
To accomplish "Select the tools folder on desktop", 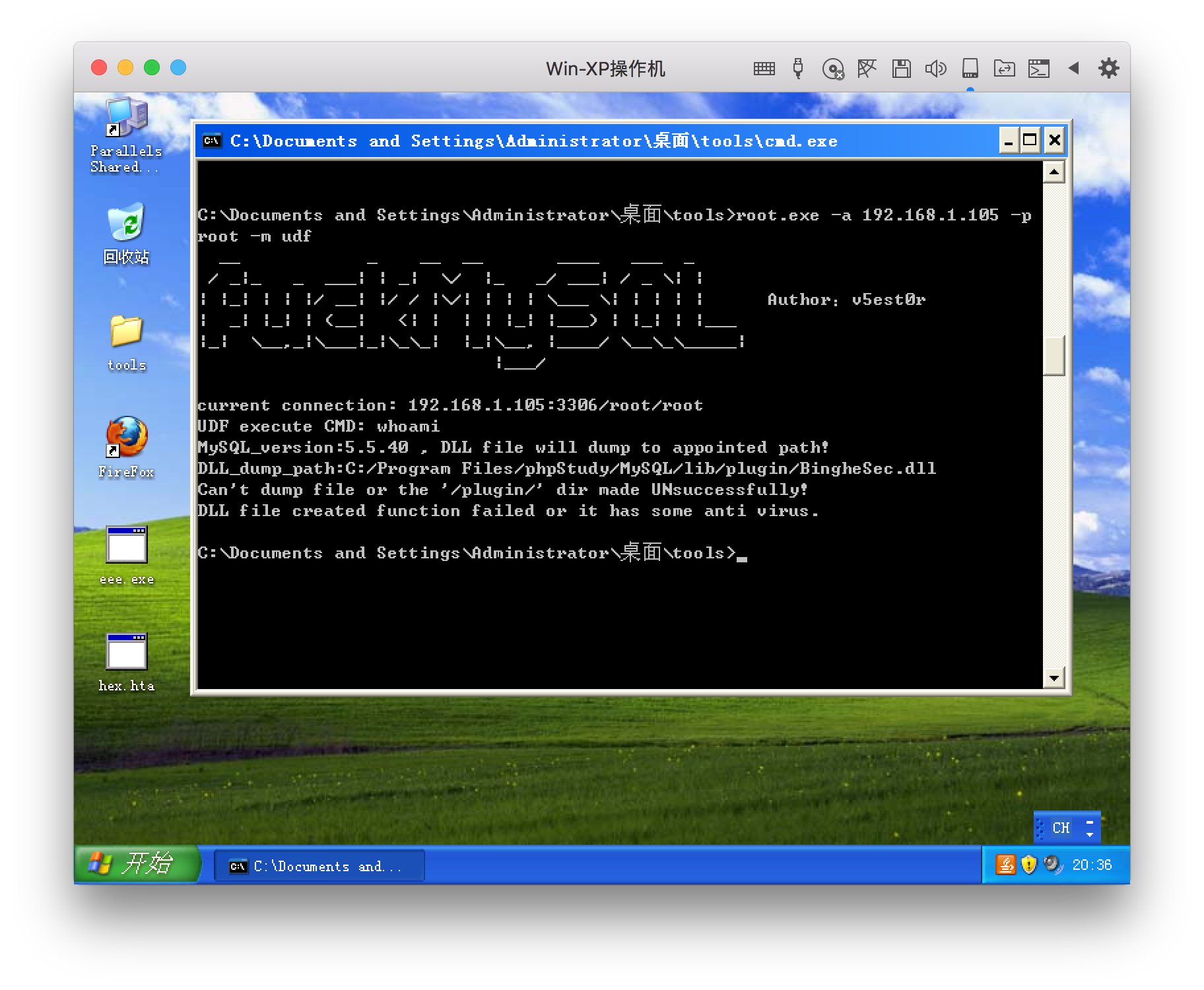I will pos(126,343).
